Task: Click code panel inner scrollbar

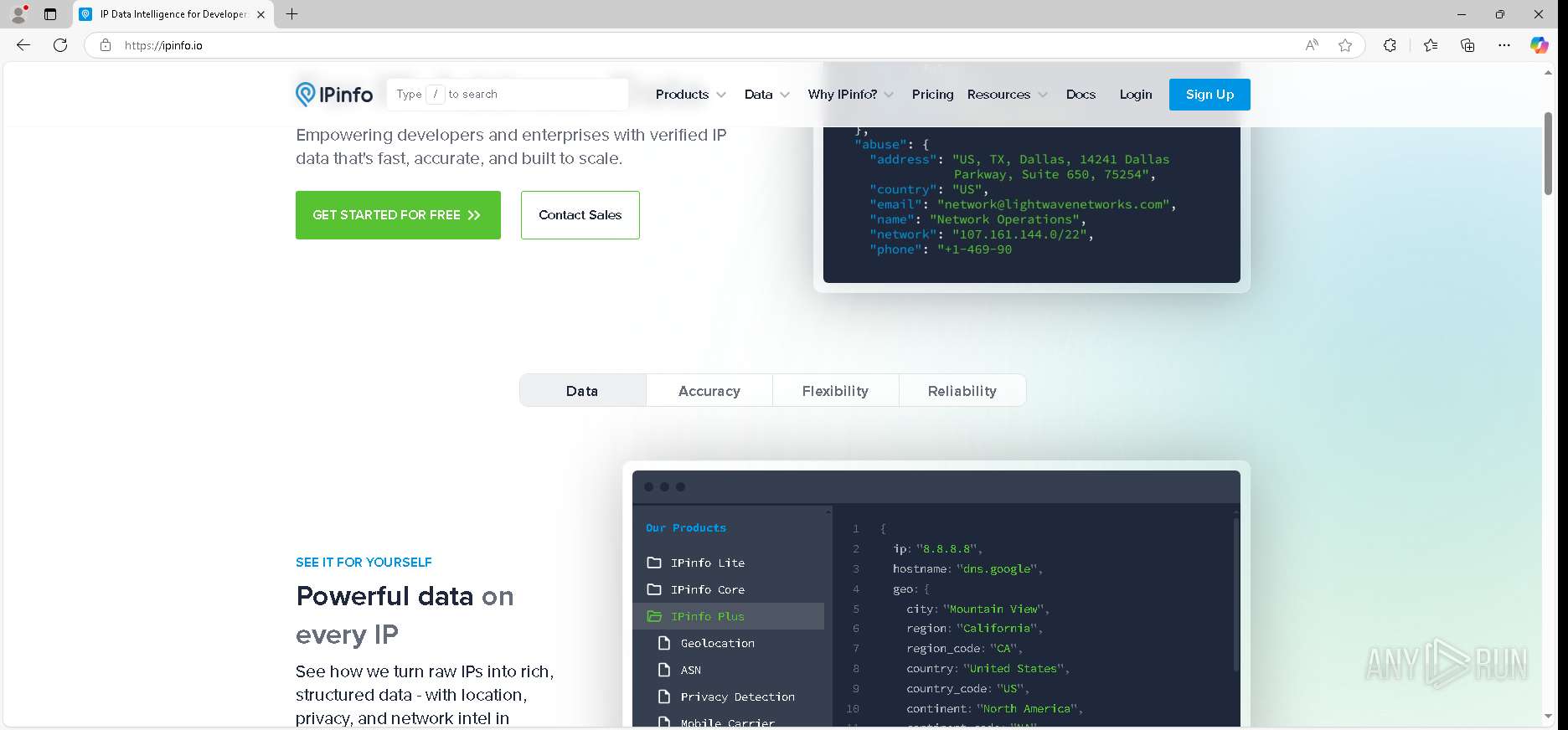Action: point(1235,594)
